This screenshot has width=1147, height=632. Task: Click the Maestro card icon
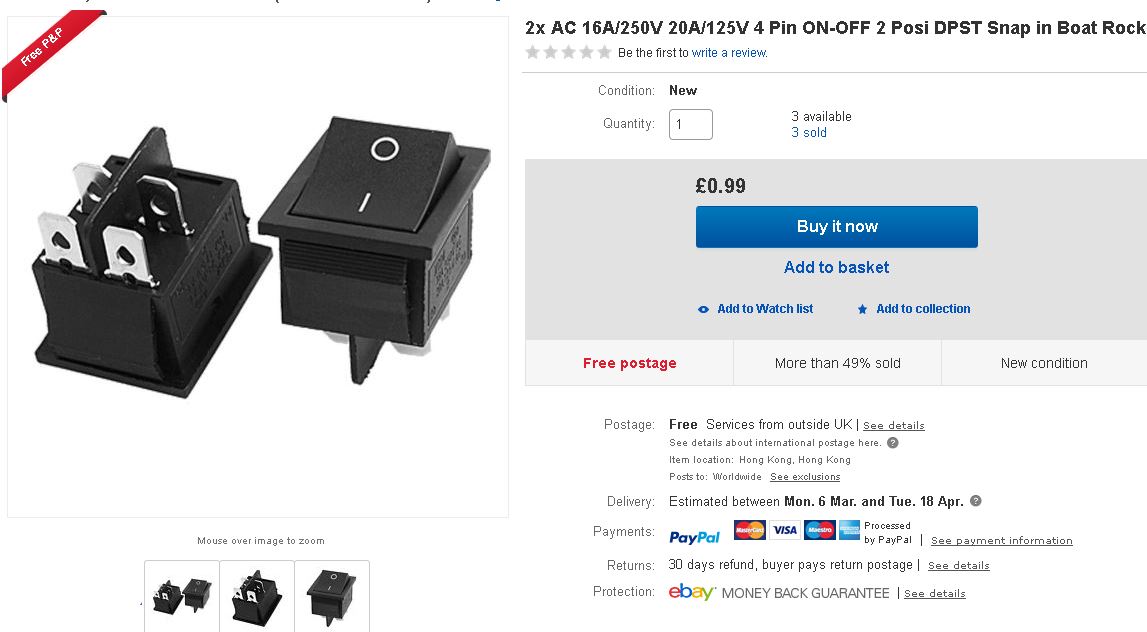coord(819,530)
